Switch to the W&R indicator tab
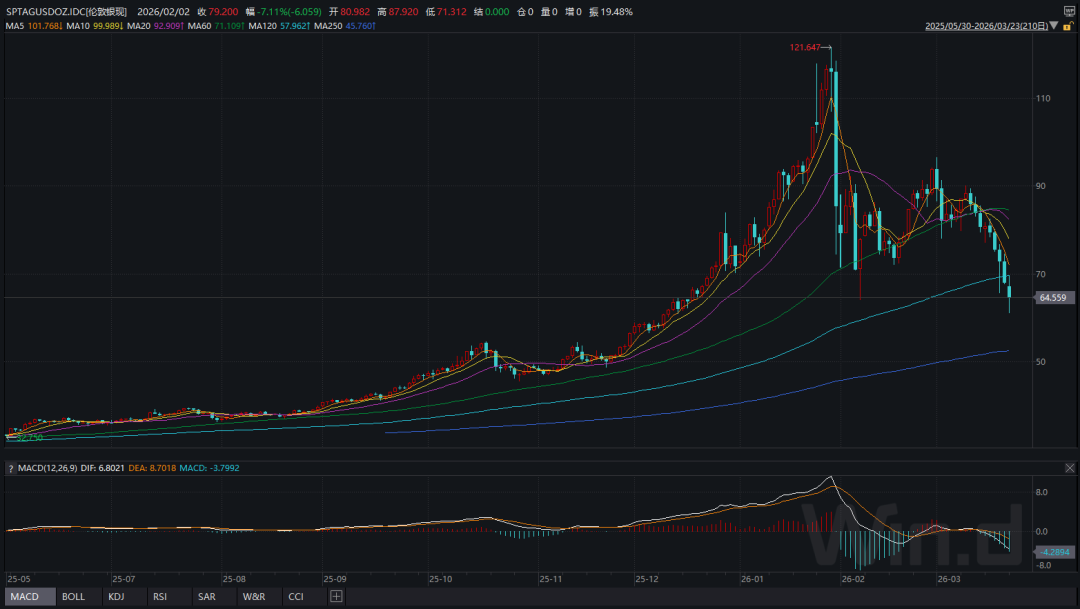Viewport: 1080px width, 609px height. (x=253, y=597)
